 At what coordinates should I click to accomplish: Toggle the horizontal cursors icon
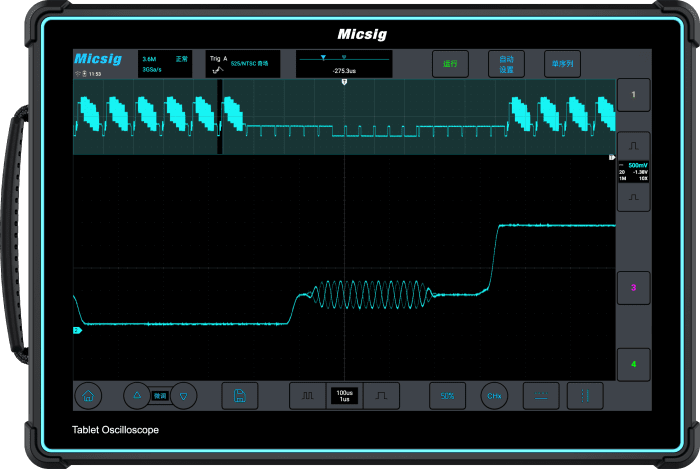(541, 396)
